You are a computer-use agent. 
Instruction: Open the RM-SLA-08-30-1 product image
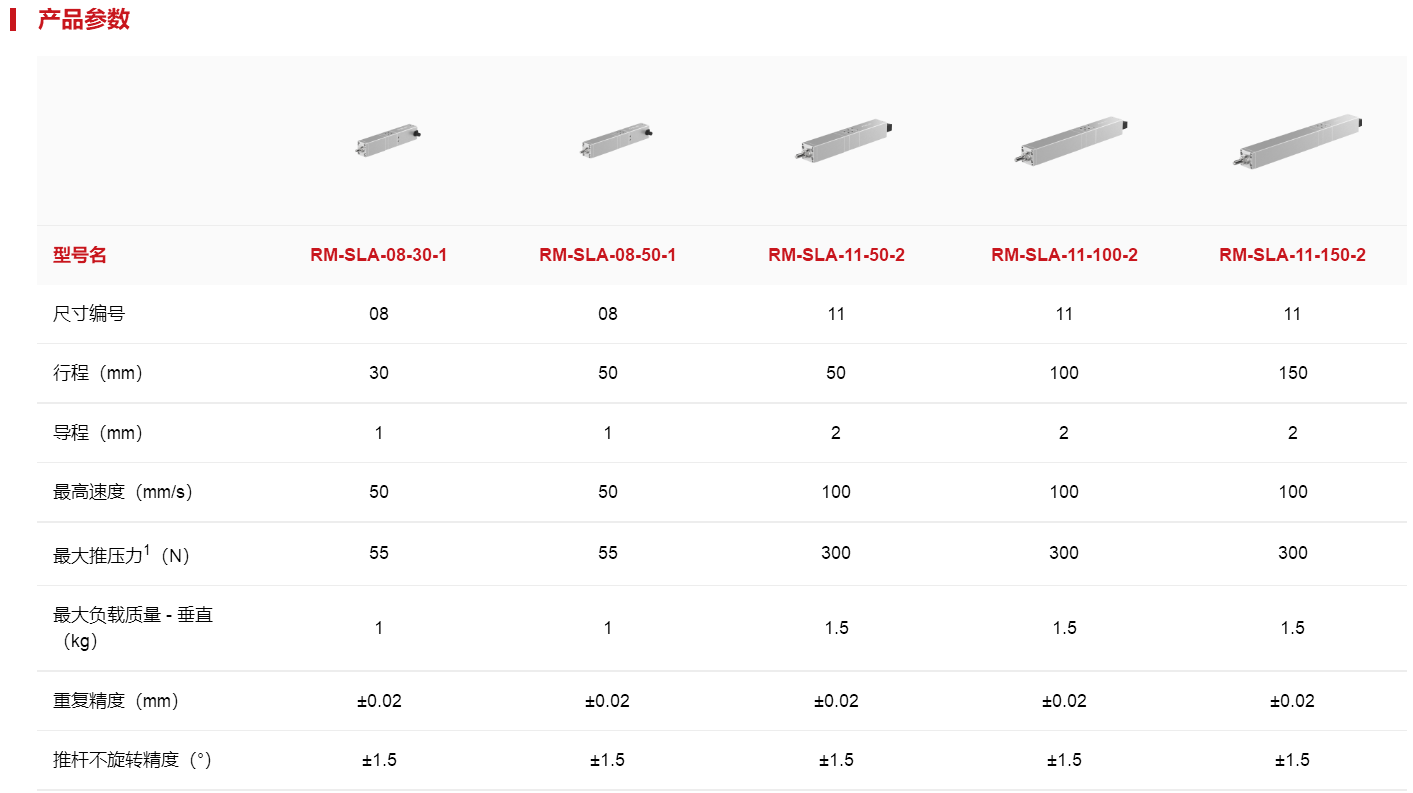pyautogui.click(x=388, y=139)
